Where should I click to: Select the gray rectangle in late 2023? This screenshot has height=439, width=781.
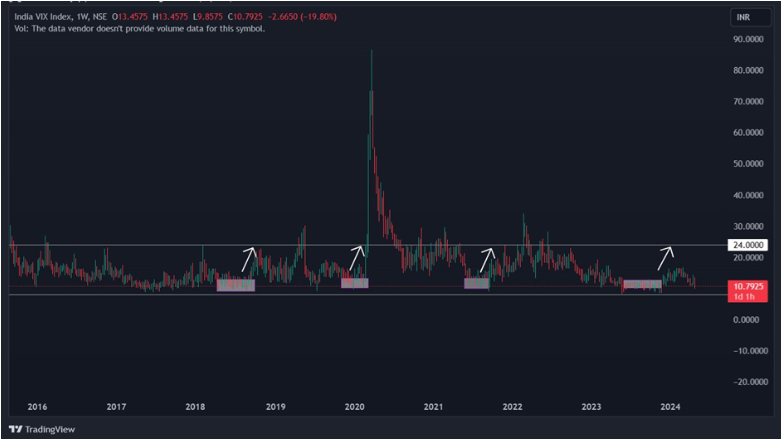pyautogui.click(x=642, y=285)
